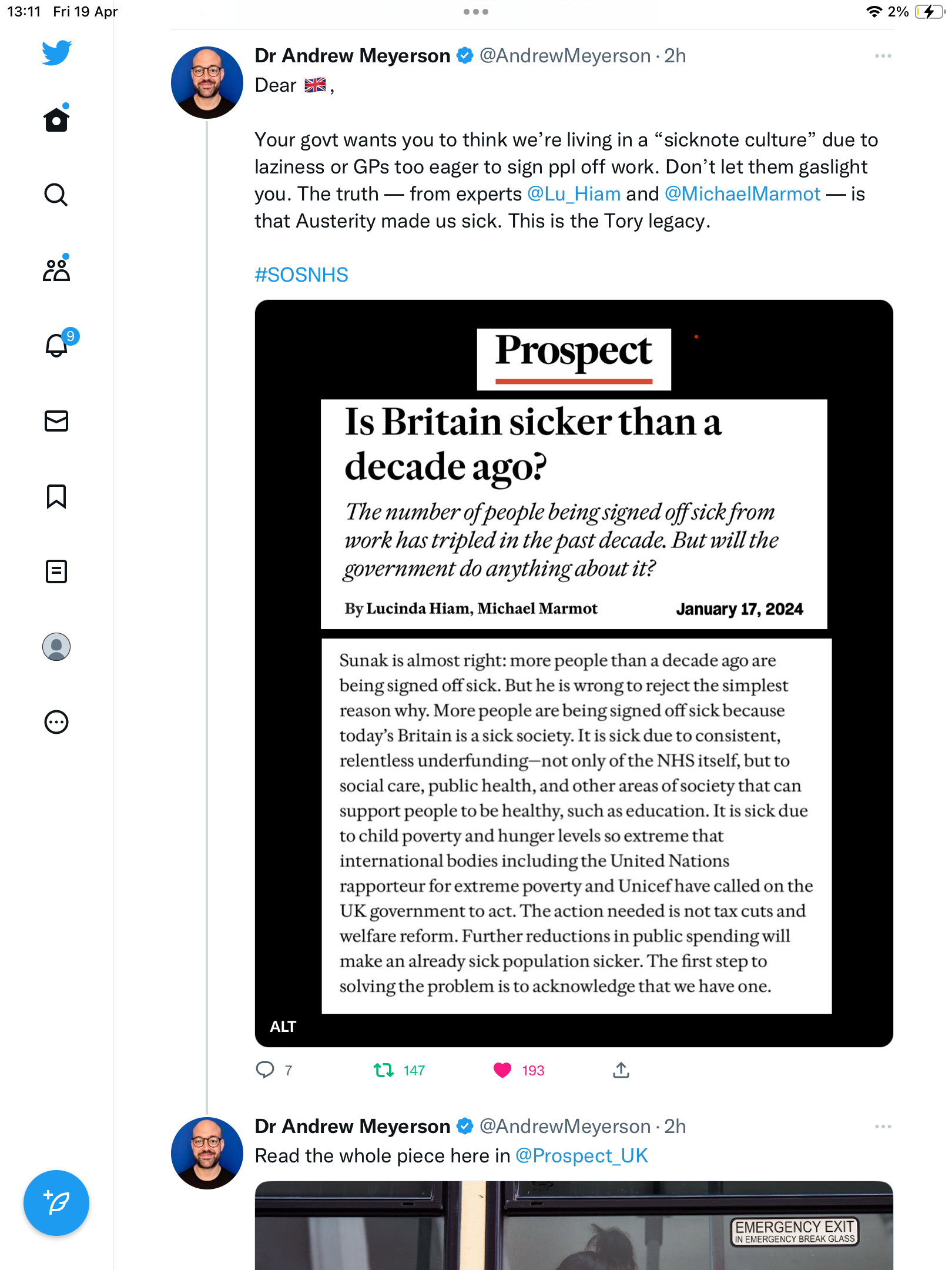Compose a new tweet with floating button

56,1203
